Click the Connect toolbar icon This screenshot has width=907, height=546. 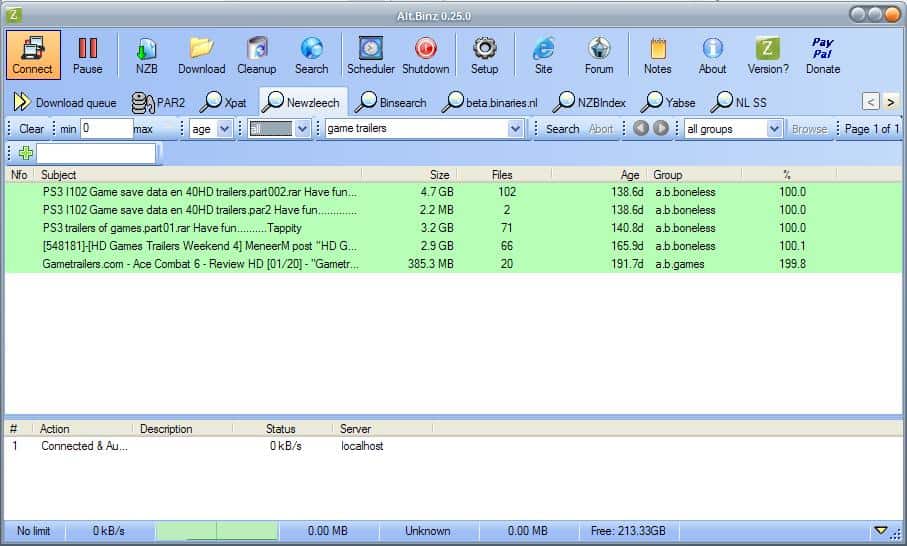point(33,55)
